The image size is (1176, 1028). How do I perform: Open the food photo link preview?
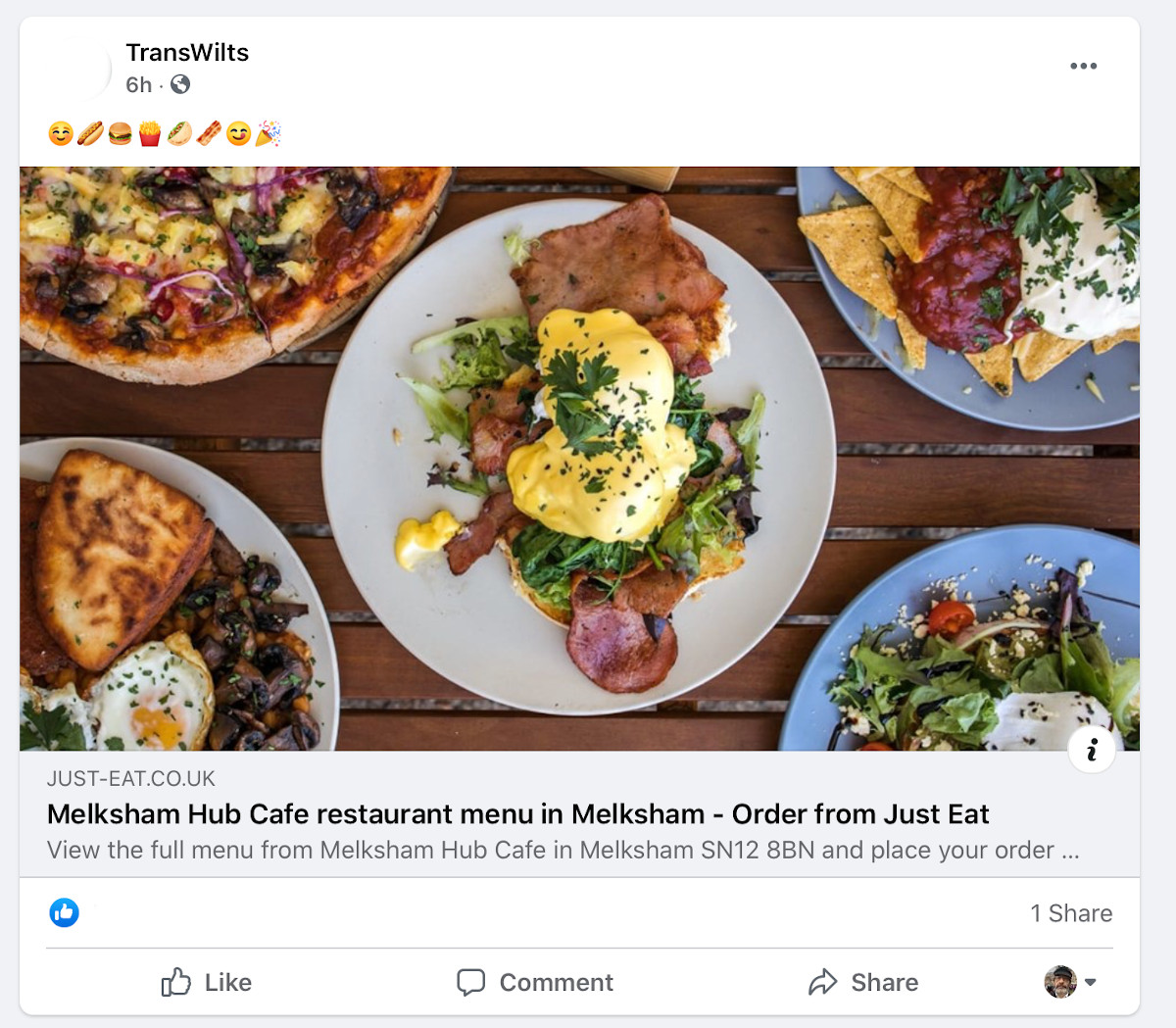pos(578,459)
